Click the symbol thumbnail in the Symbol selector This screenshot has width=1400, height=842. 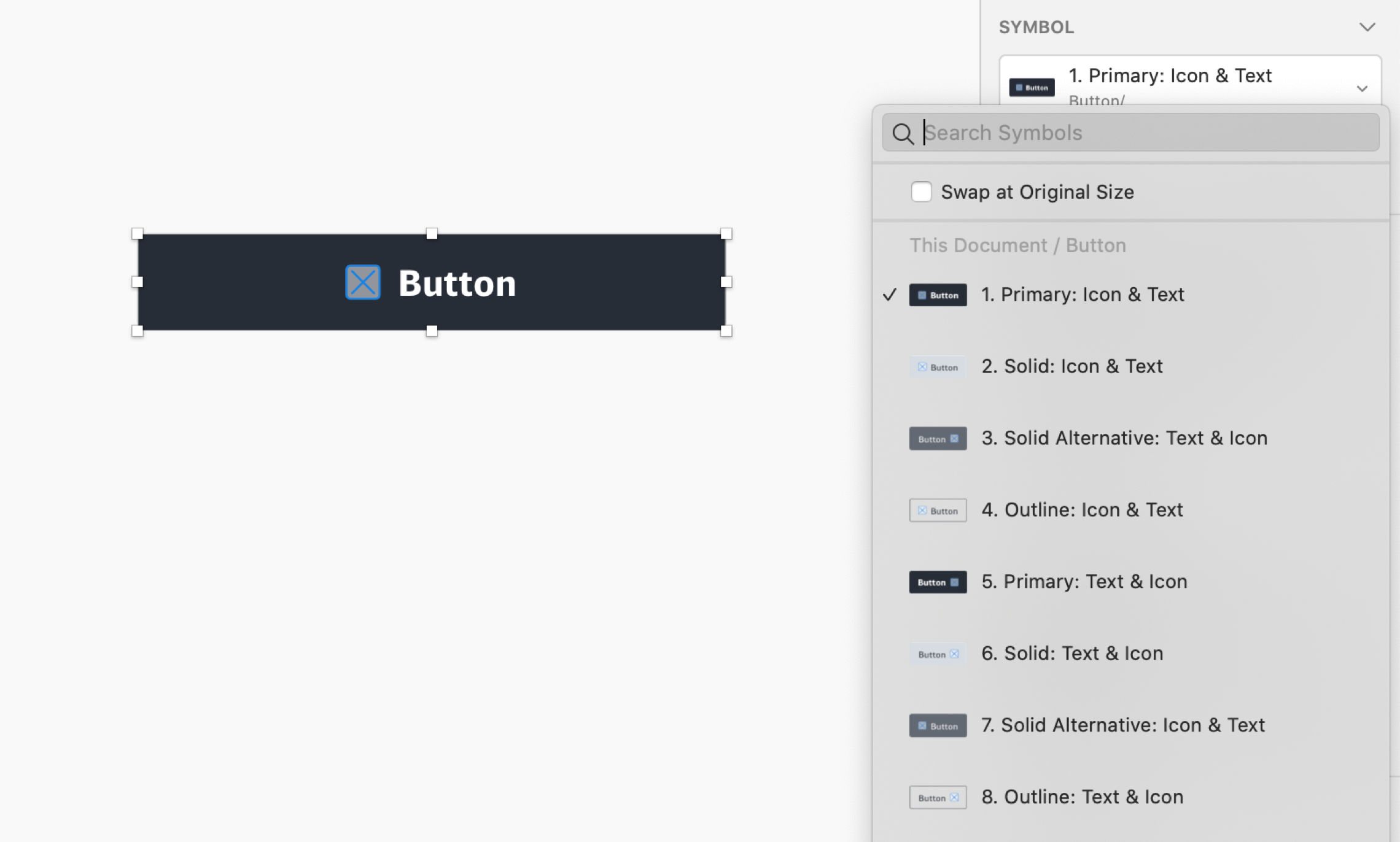(1032, 87)
